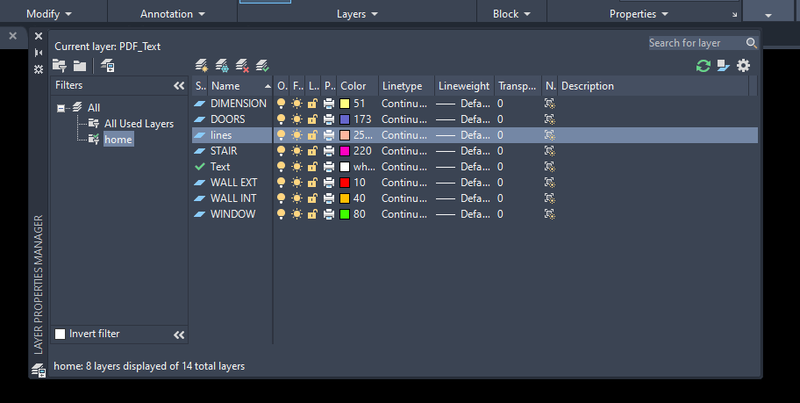Turn off the DIMENSION layer lightbulb
The width and height of the screenshot is (800, 403).
click(x=282, y=103)
